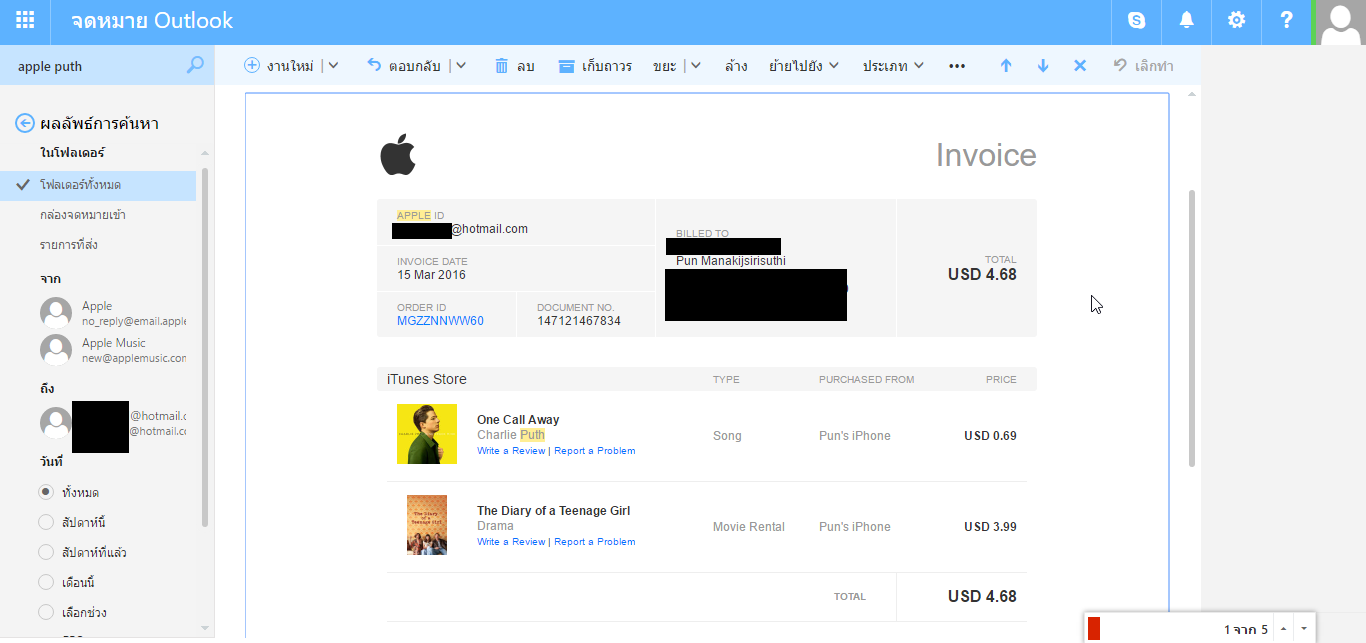Click the One Call Away song title

[518, 420]
